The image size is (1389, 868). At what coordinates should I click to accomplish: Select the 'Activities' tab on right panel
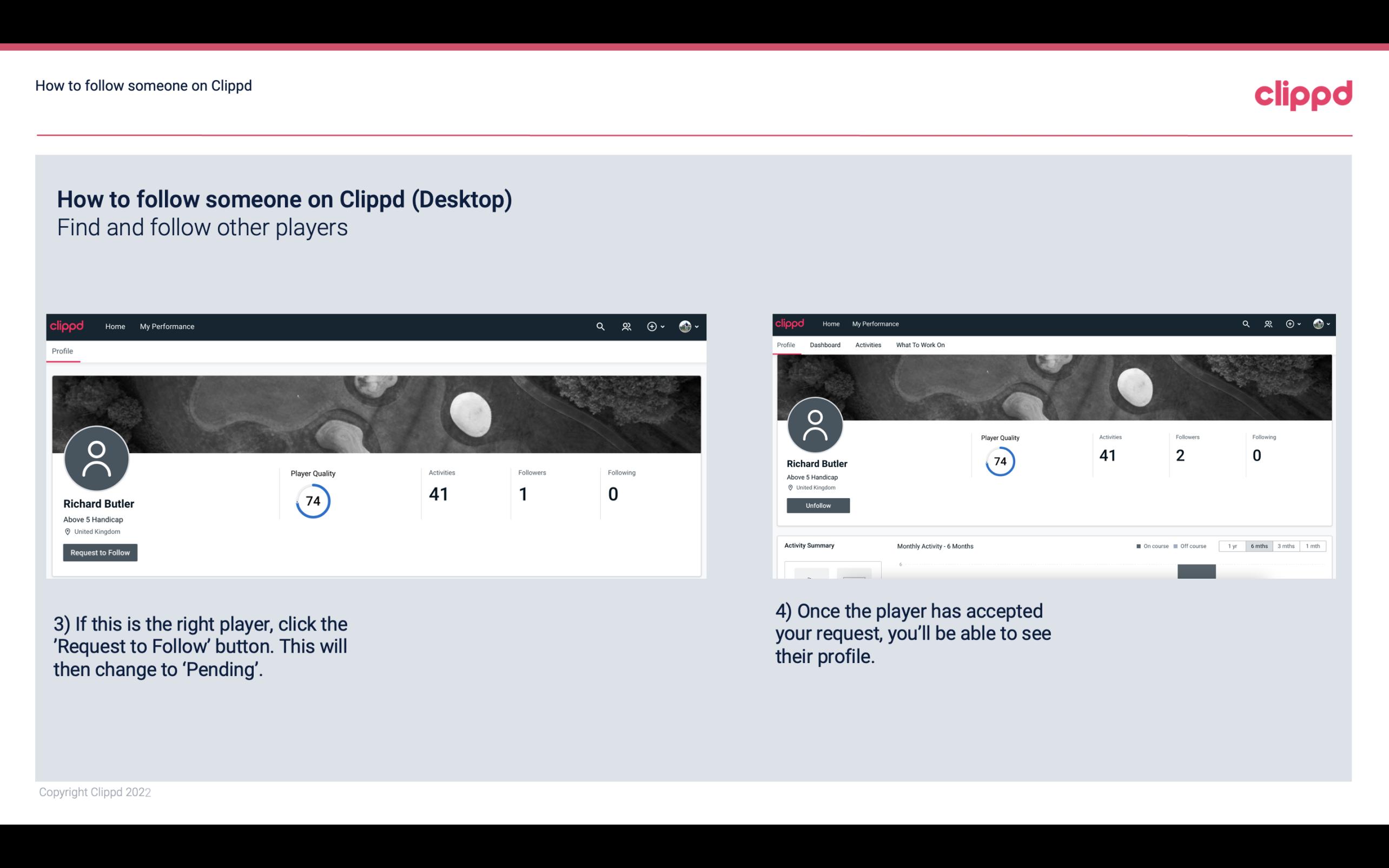tap(867, 345)
